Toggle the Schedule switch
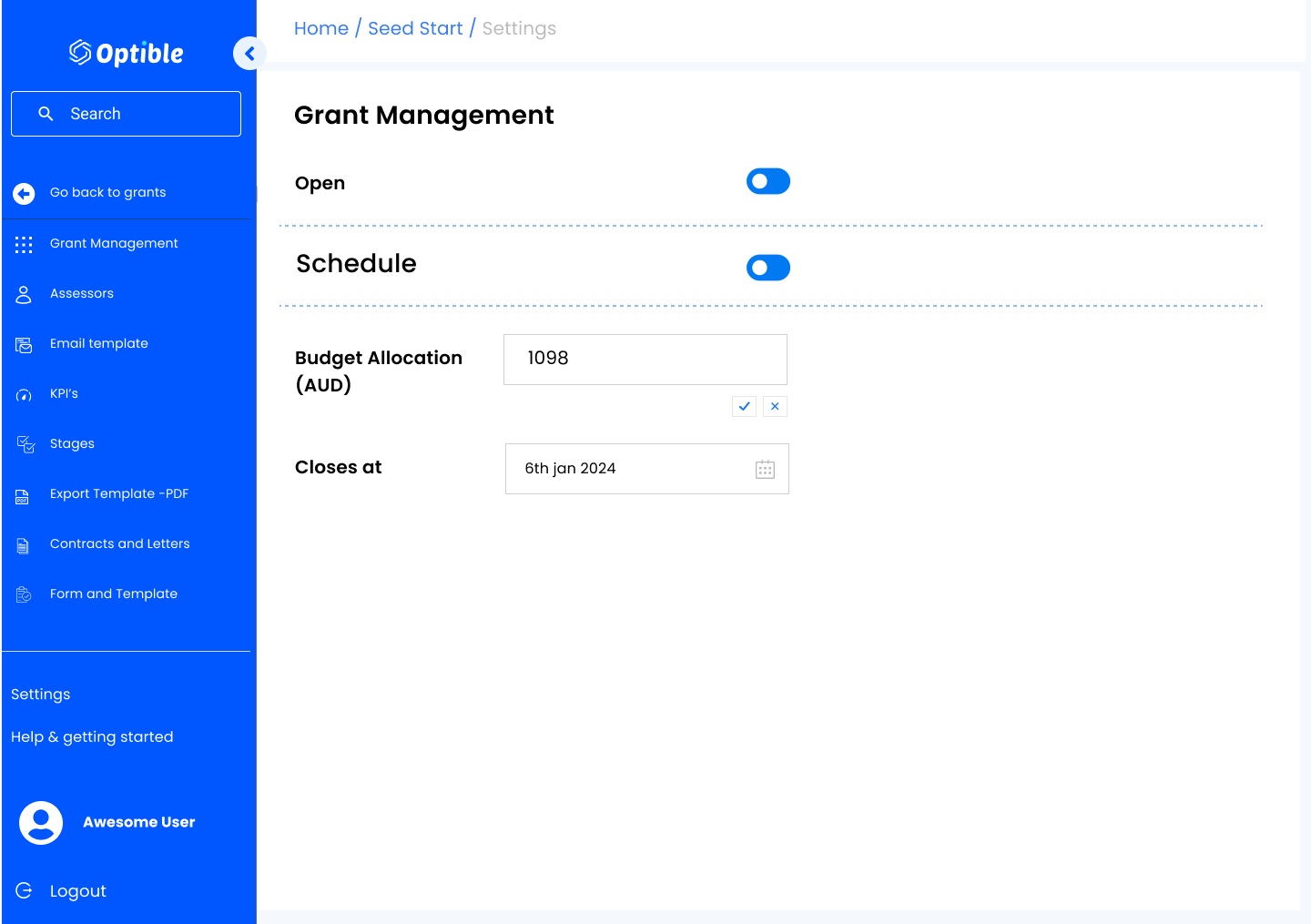This screenshot has height=924, width=1311. click(767, 268)
